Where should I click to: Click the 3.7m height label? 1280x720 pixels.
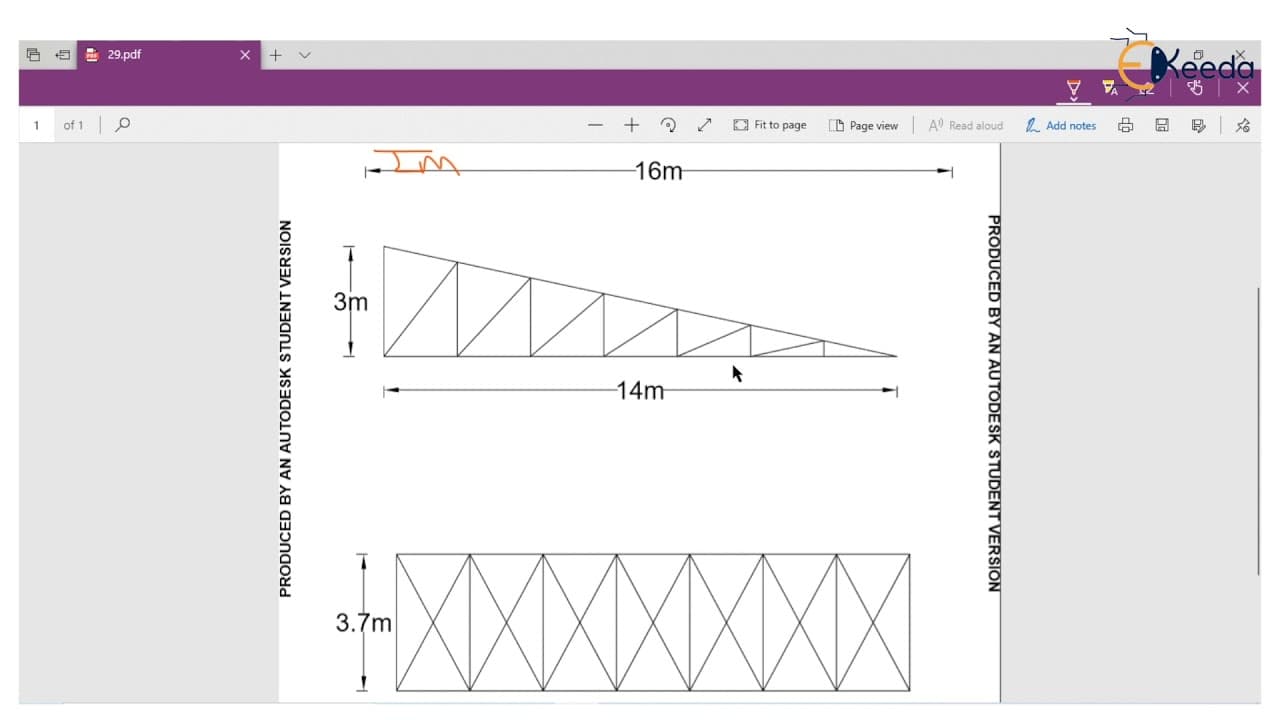363,623
